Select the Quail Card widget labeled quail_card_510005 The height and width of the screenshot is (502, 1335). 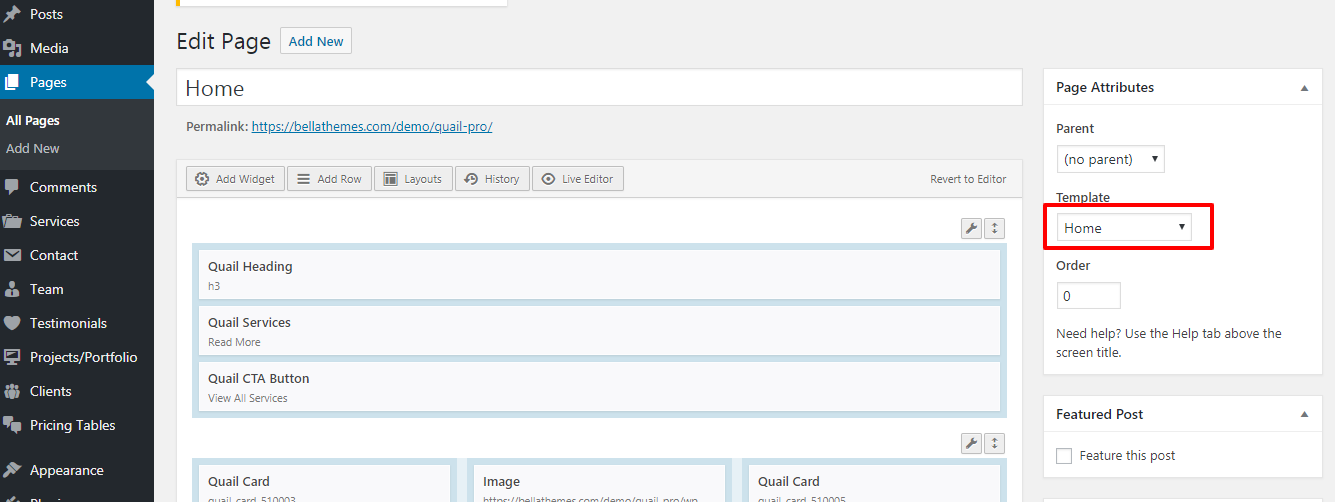coord(874,484)
